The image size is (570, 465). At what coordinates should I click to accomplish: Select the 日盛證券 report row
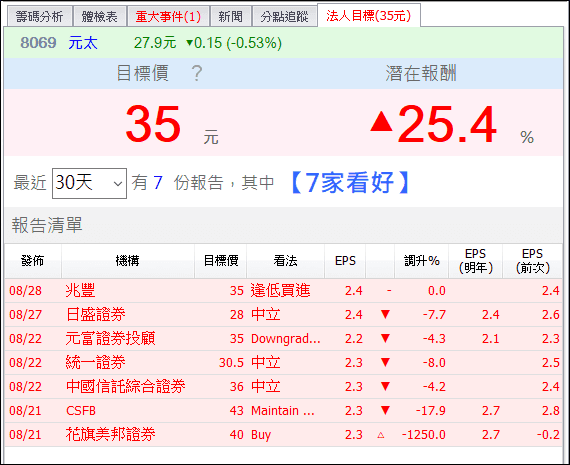coord(284,315)
